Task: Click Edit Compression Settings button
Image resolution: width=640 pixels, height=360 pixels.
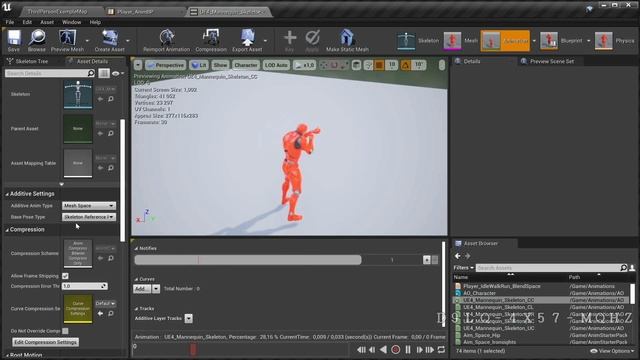Action: (x=45, y=342)
